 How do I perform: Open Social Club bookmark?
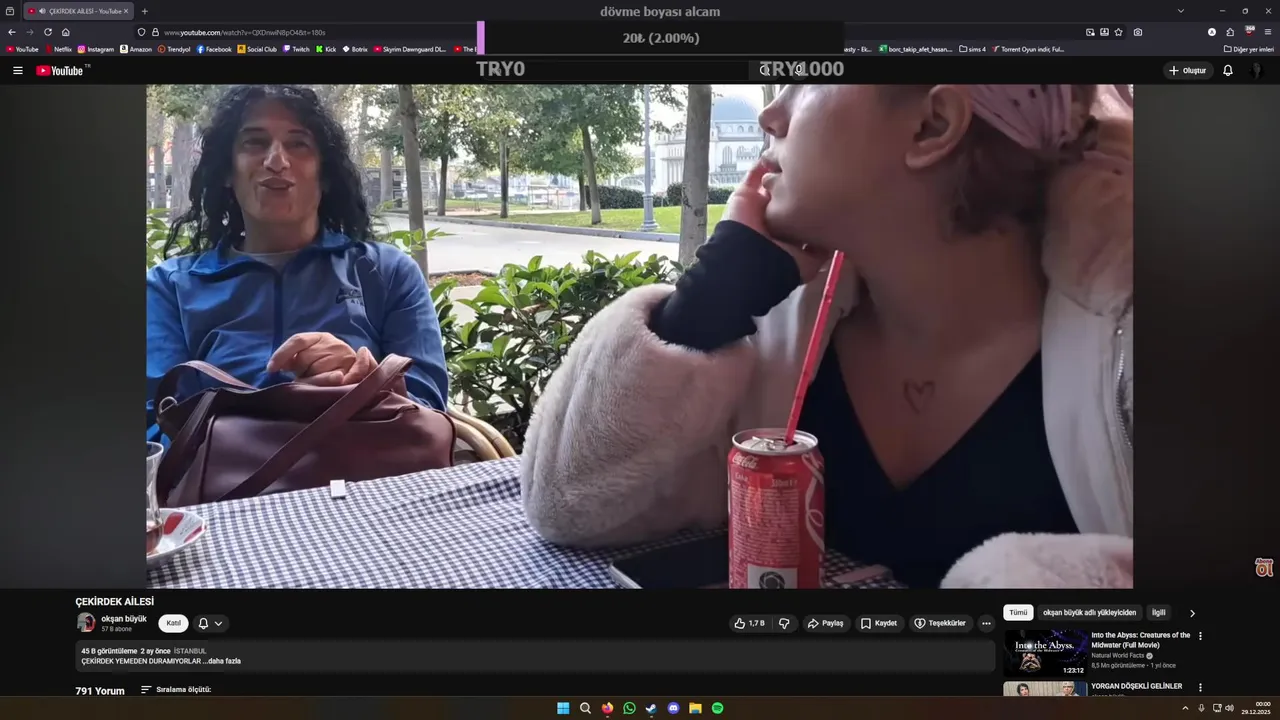[257, 49]
